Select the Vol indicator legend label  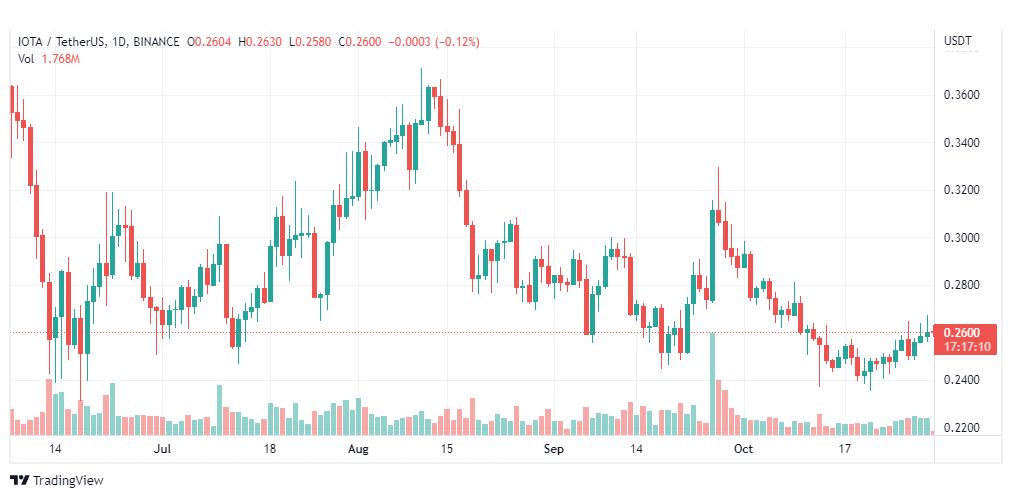point(28,60)
